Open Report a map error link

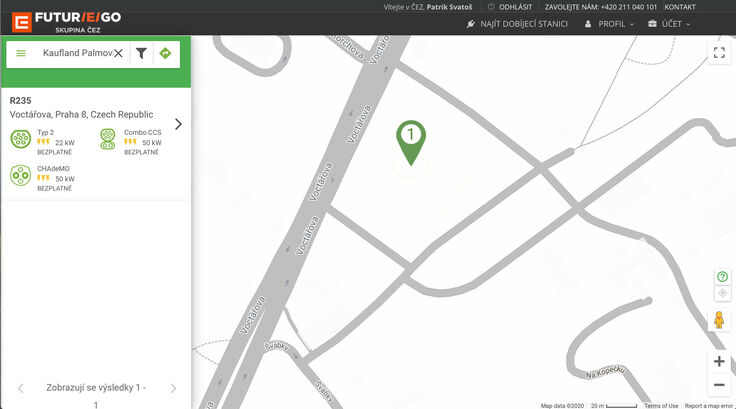pyautogui.click(x=709, y=405)
